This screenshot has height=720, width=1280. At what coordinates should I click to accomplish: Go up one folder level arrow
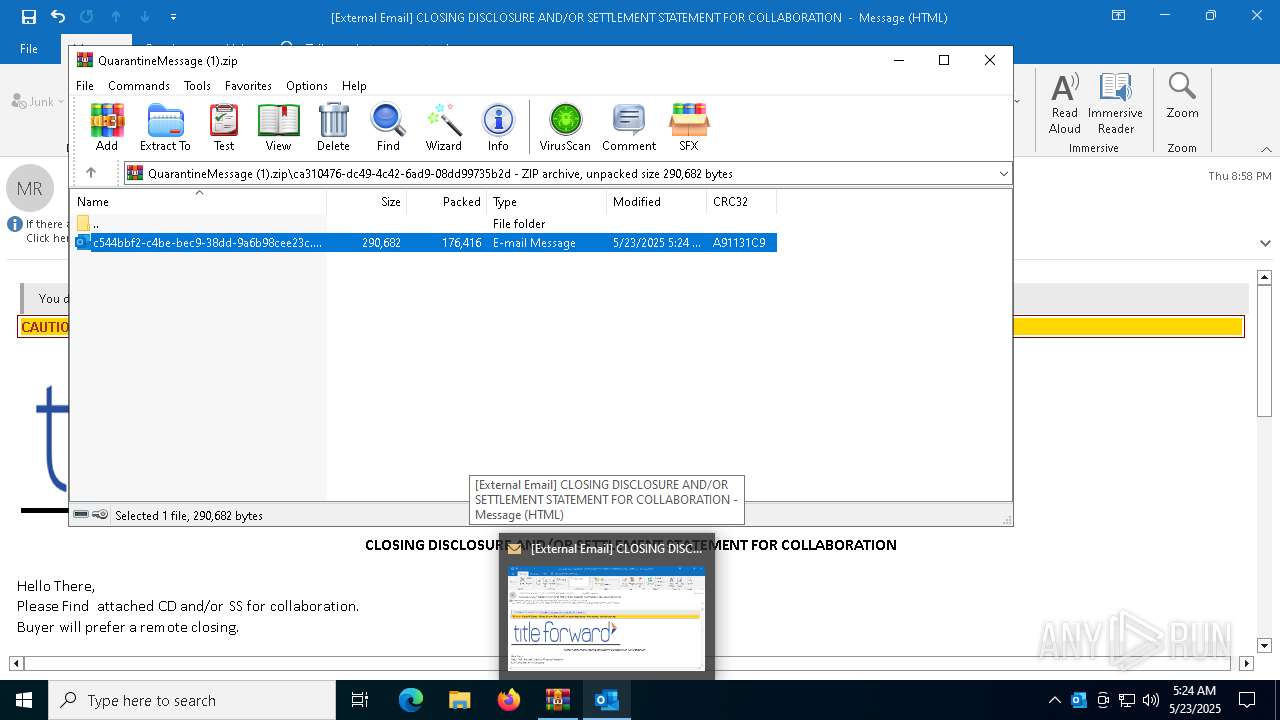tap(90, 173)
